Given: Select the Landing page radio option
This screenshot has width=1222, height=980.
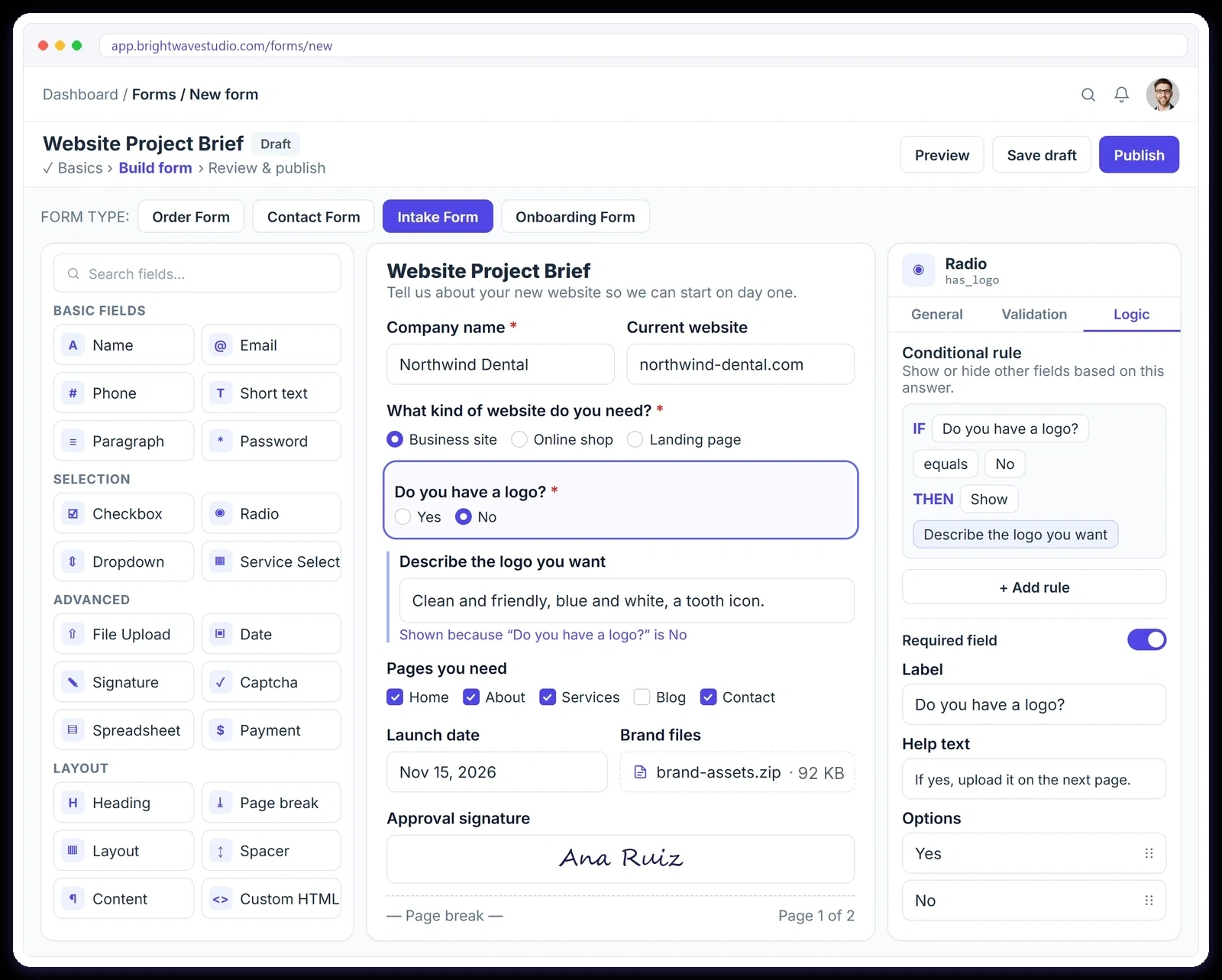Looking at the screenshot, I should (635, 439).
